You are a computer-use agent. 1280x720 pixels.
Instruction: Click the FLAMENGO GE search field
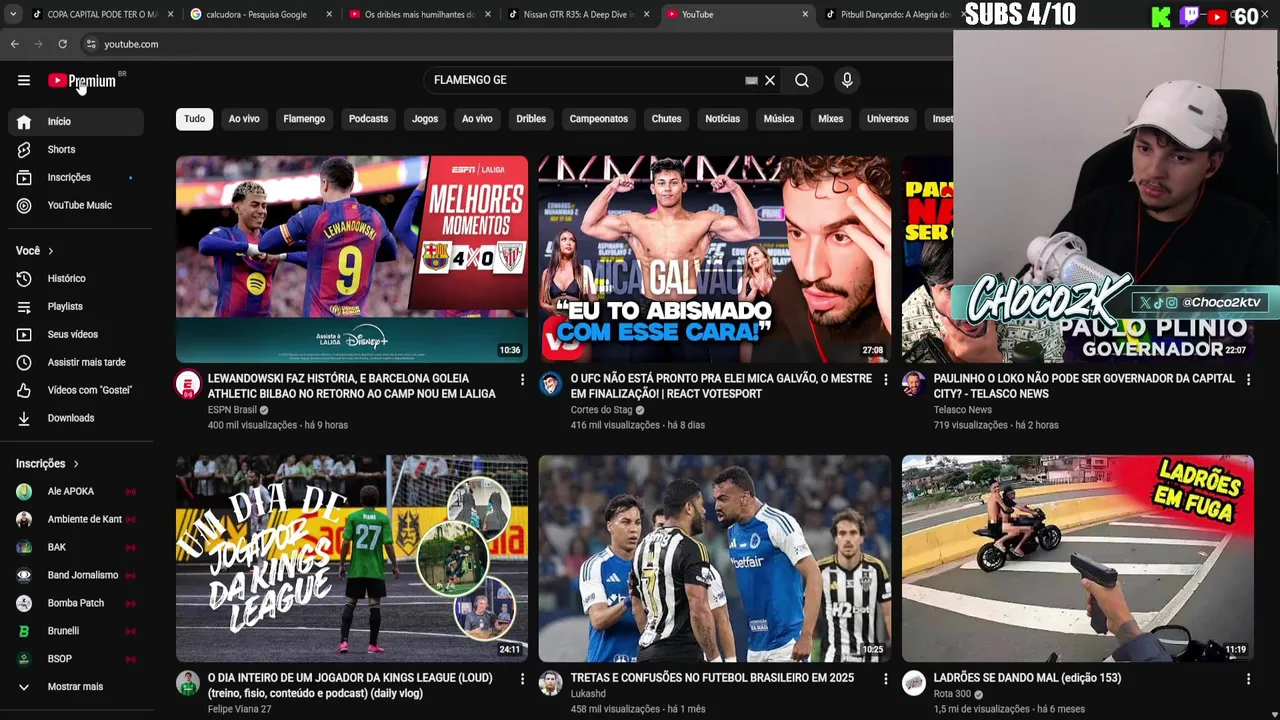coord(585,80)
